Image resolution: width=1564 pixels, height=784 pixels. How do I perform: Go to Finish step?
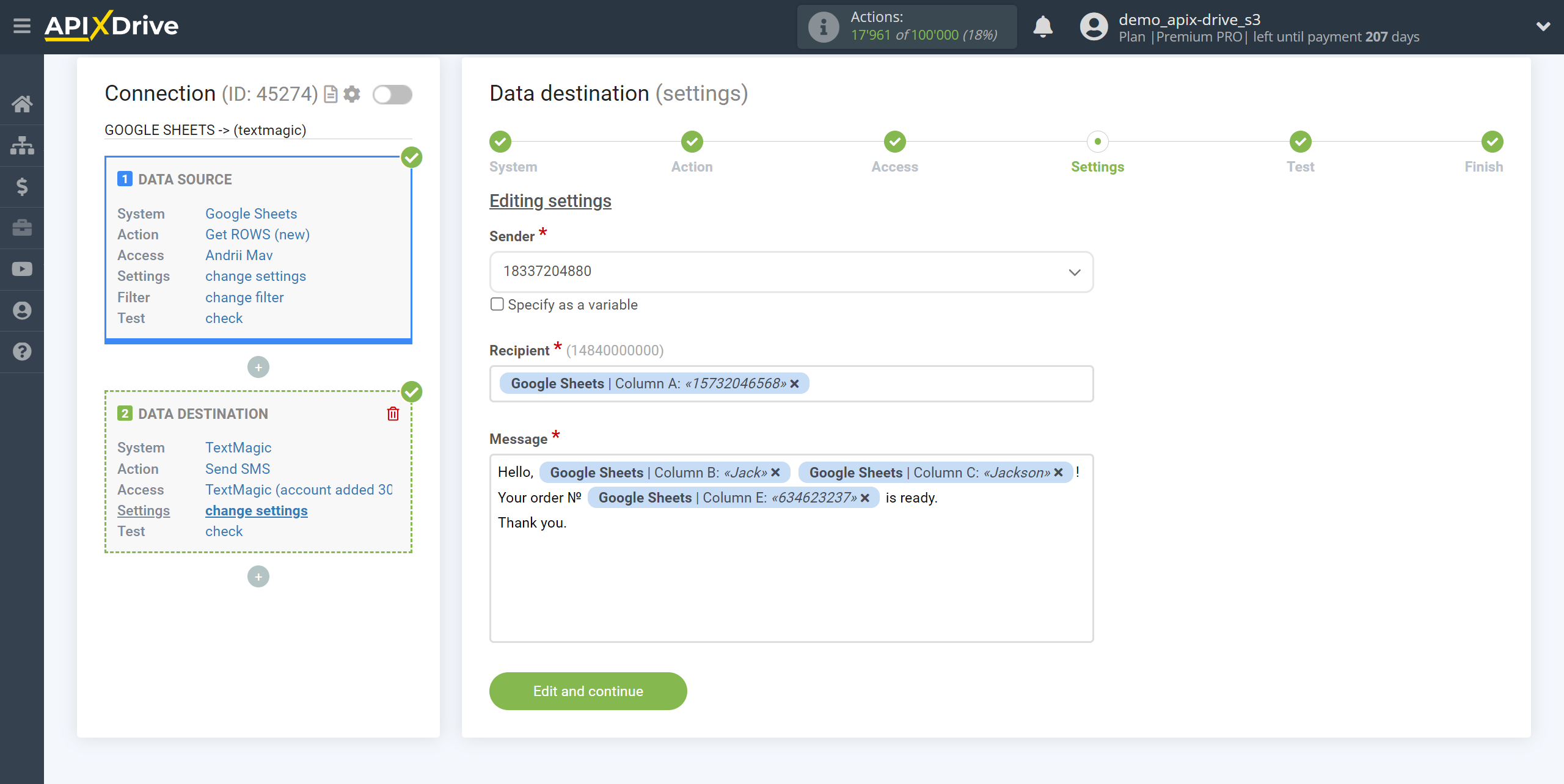(1493, 142)
